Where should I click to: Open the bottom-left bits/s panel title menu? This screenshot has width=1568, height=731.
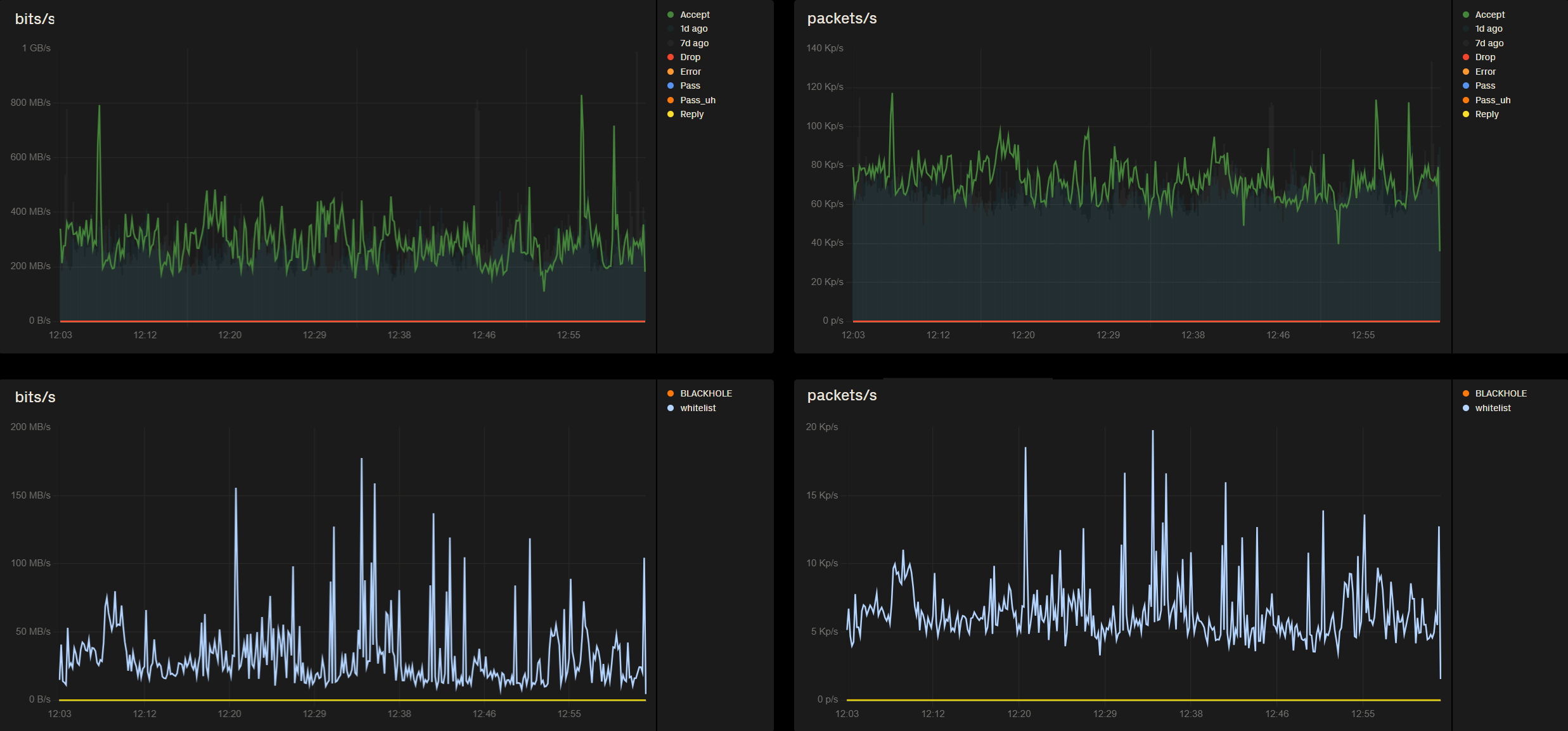pyautogui.click(x=35, y=397)
